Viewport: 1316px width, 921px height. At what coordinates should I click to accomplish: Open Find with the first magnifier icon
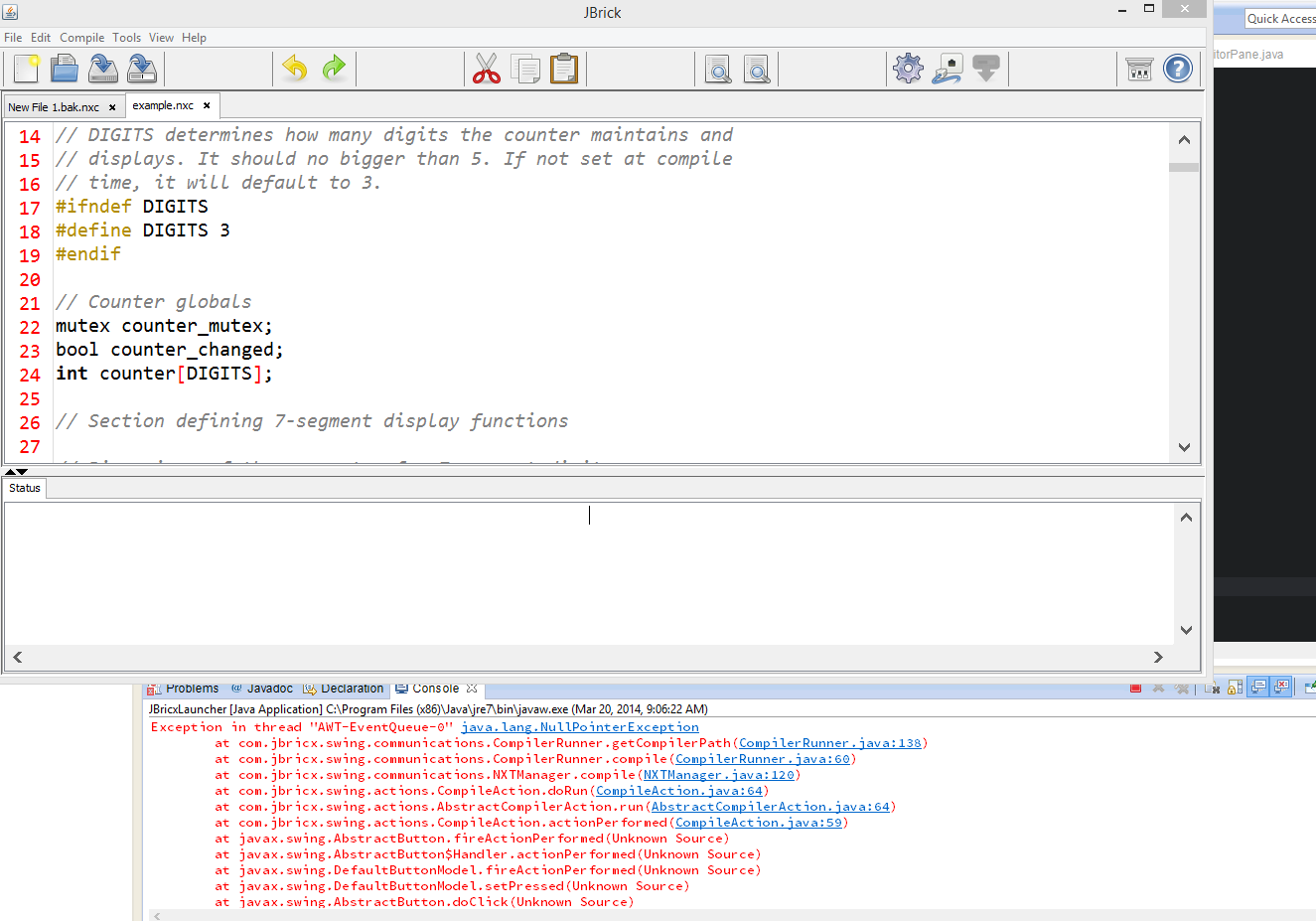(x=717, y=69)
